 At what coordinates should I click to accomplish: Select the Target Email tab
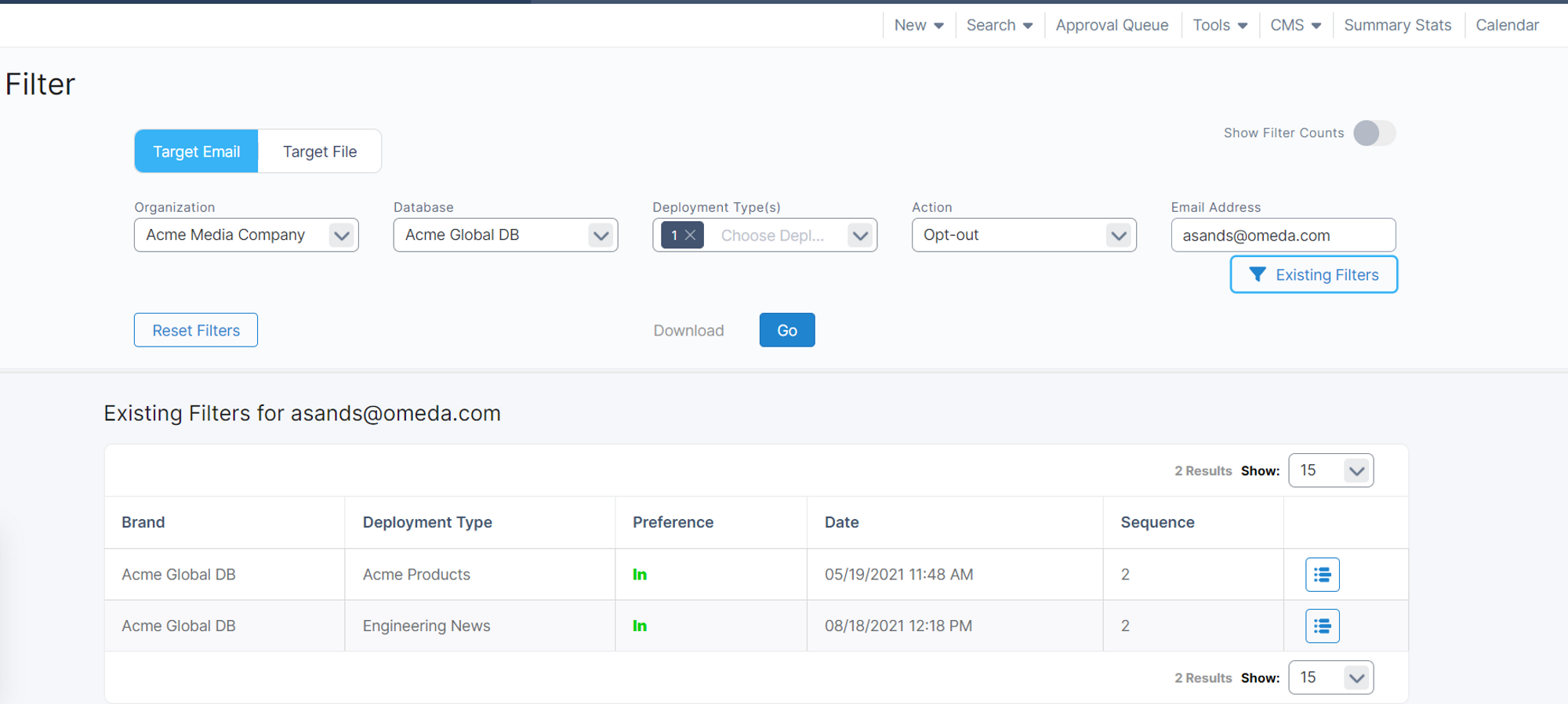tap(196, 151)
